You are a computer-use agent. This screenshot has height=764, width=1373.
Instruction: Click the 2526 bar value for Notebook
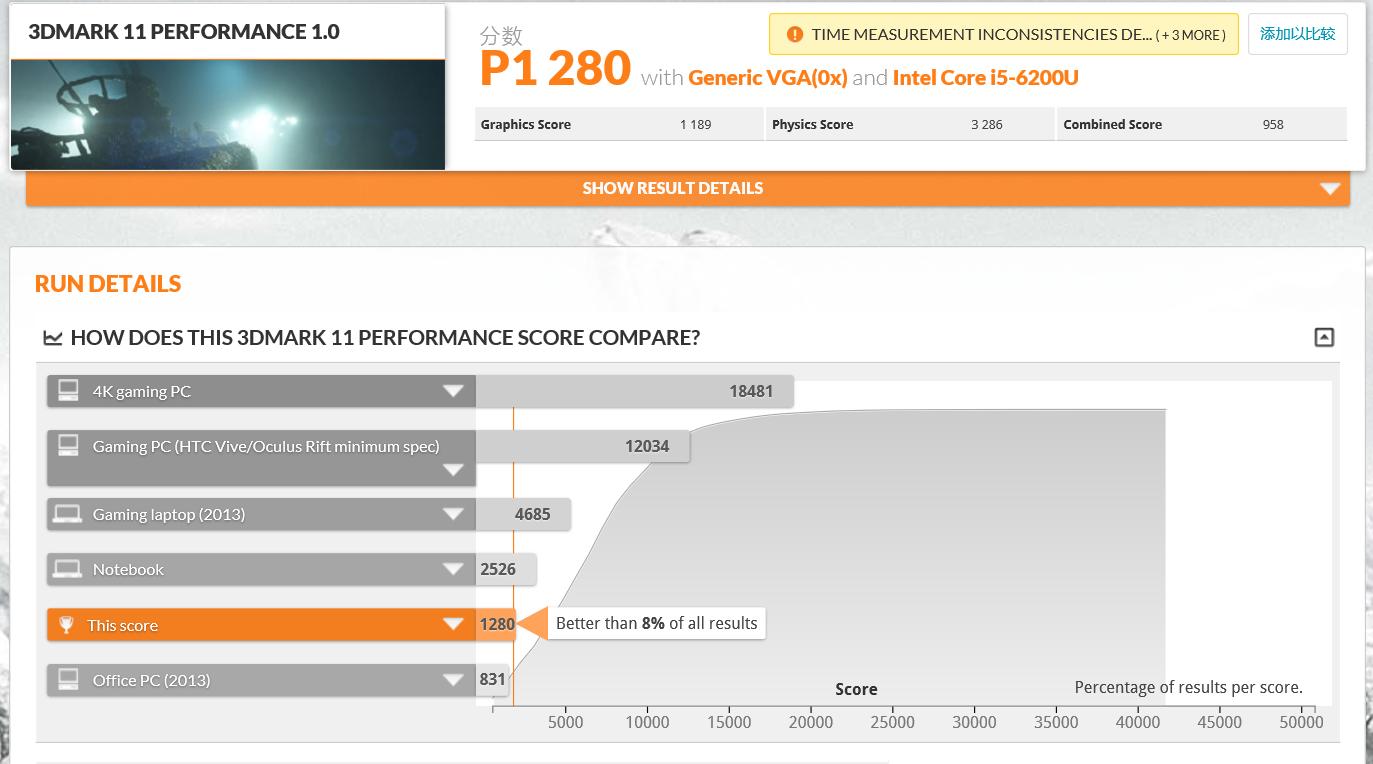tap(498, 569)
